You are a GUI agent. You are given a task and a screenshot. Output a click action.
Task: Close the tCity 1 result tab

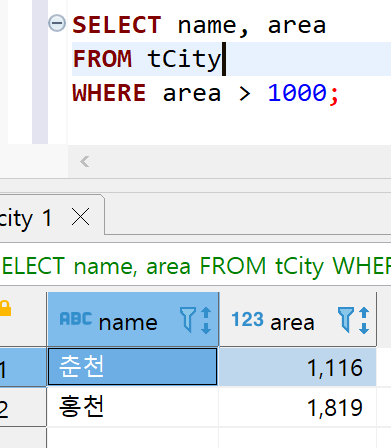click(x=81, y=217)
